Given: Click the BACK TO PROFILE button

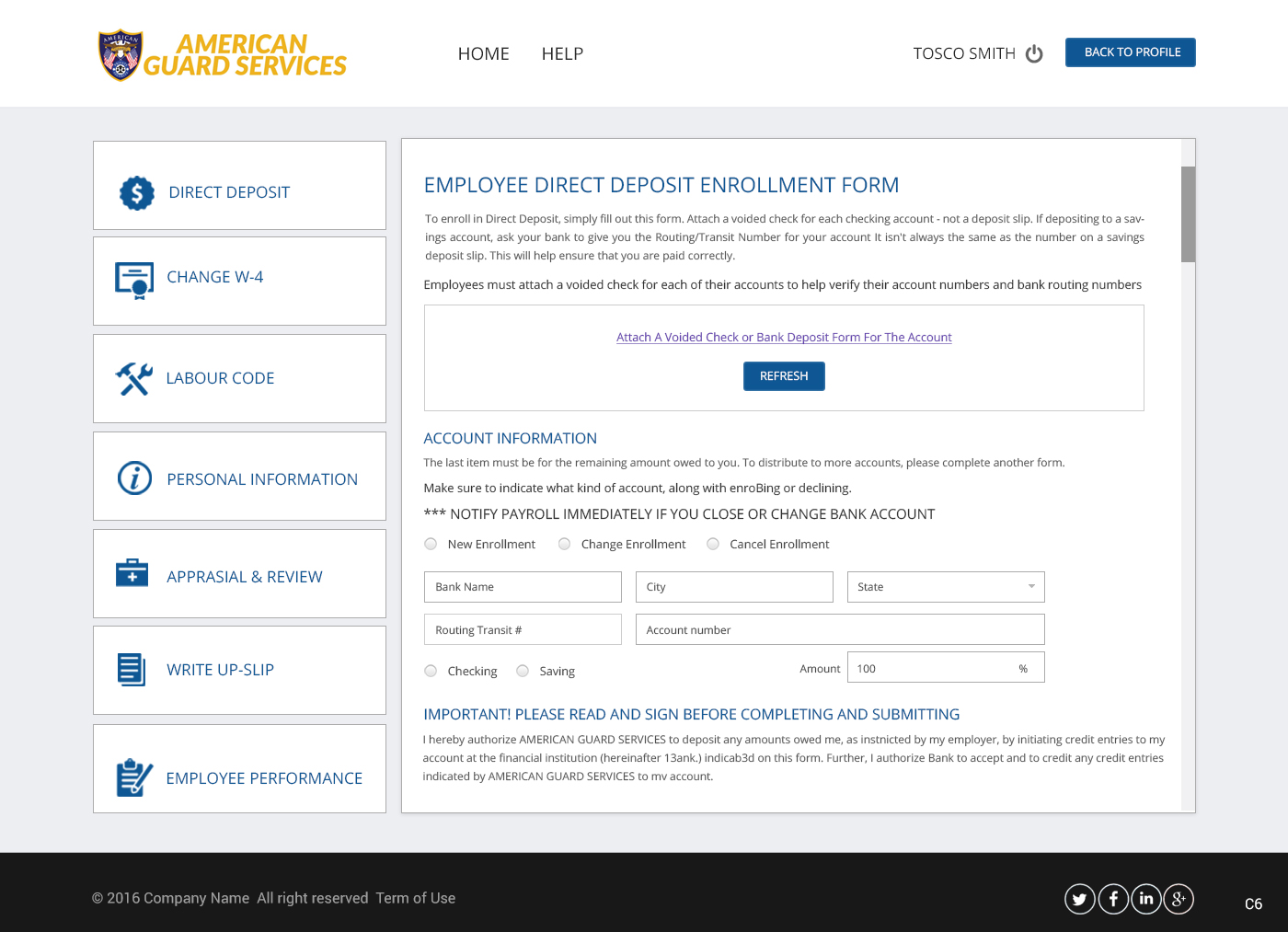Looking at the screenshot, I should [1131, 52].
